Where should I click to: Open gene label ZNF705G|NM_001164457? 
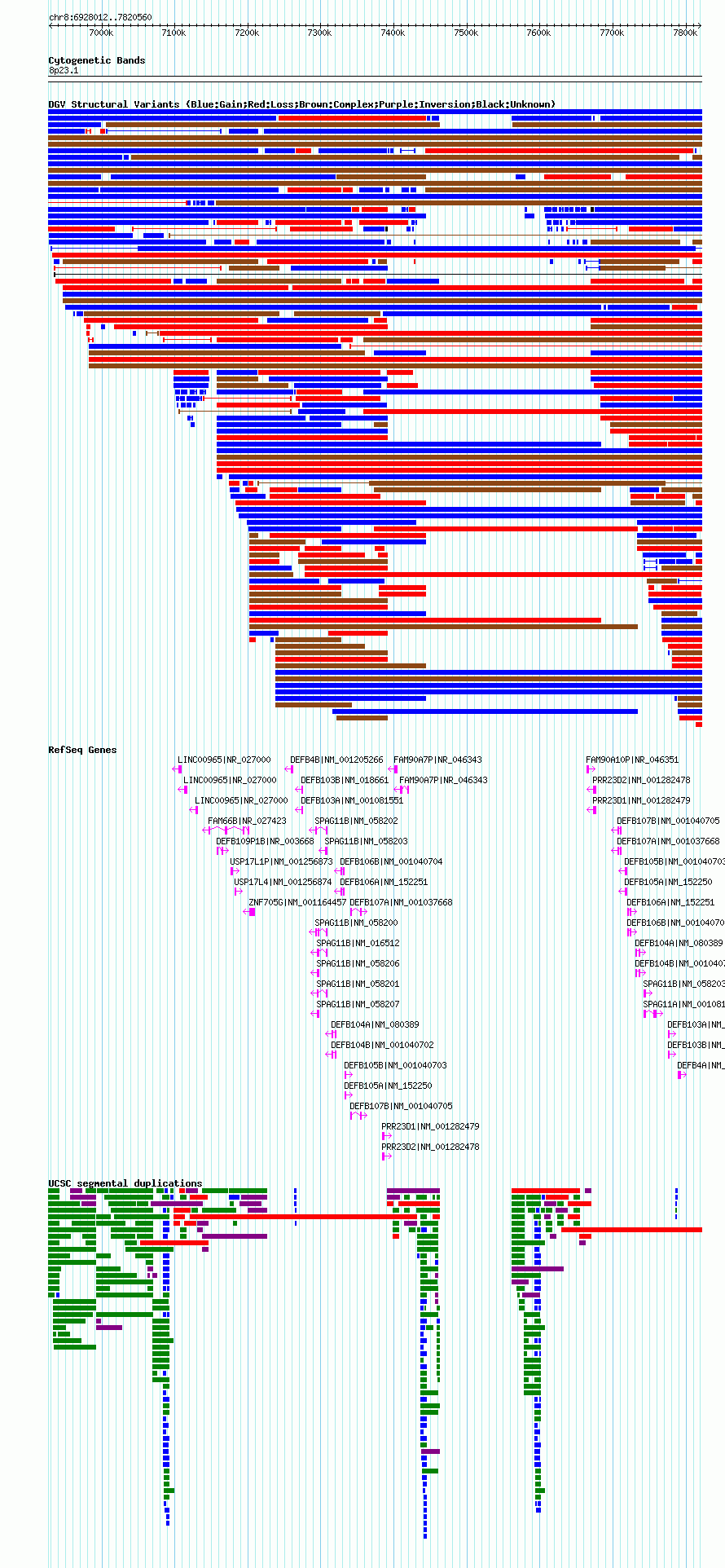pyautogui.click(x=297, y=902)
